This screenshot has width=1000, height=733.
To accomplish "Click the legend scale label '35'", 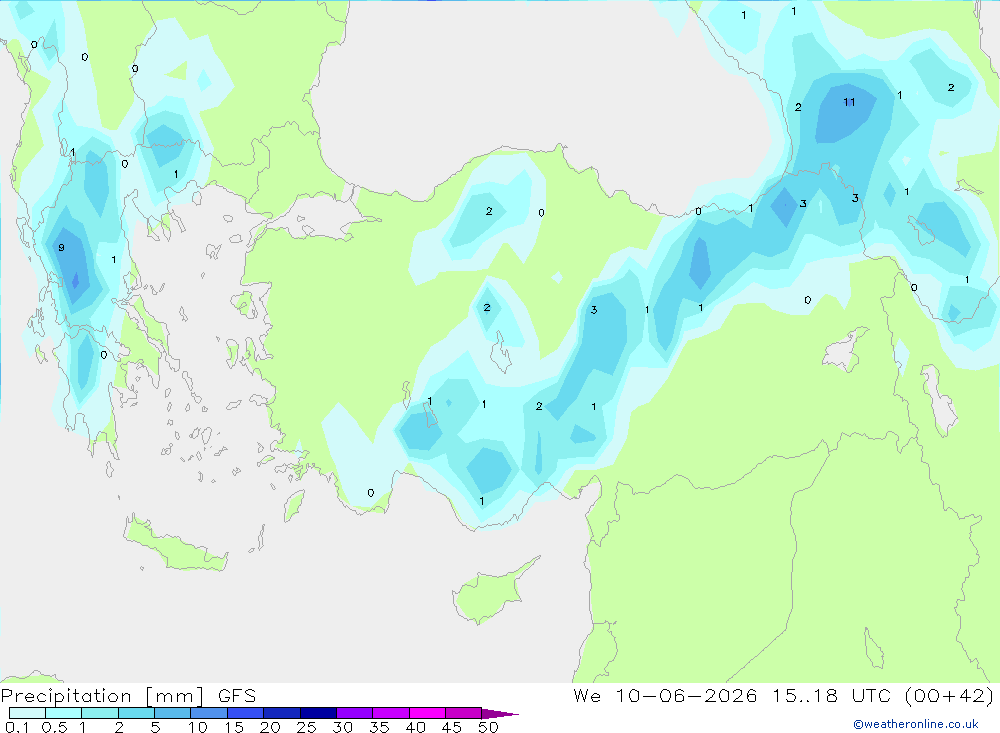I will click(x=379, y=727).
